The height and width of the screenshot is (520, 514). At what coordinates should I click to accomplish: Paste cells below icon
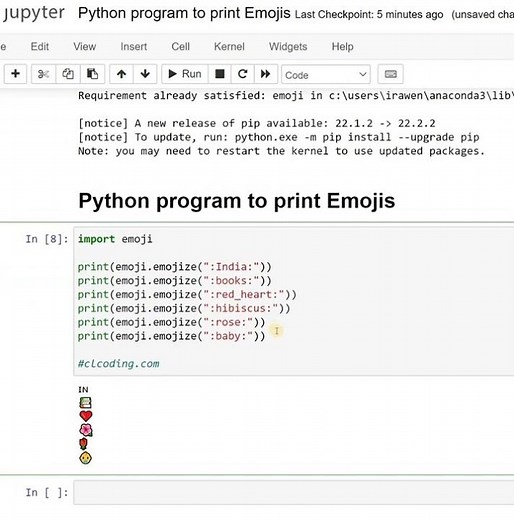[92, 74]
